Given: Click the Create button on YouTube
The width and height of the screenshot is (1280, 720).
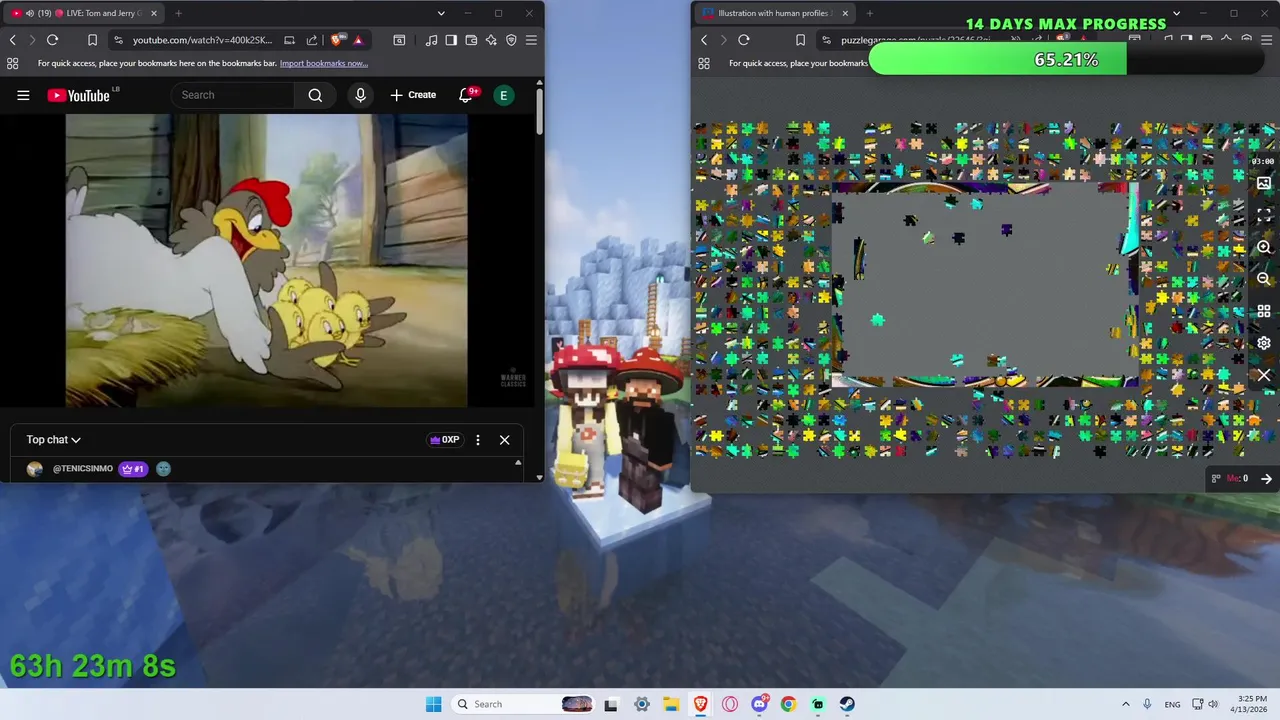Looking at the screenshot, I should click(413, 95).
